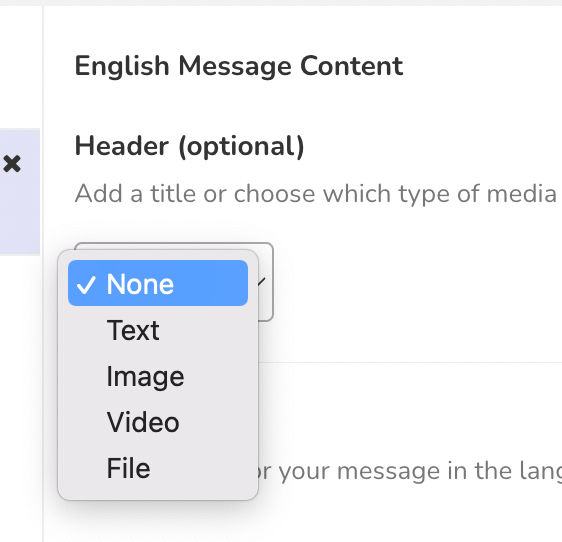562x542 pixels.
Task: Select Text as the header type
Action: click(x=158, y=330)
